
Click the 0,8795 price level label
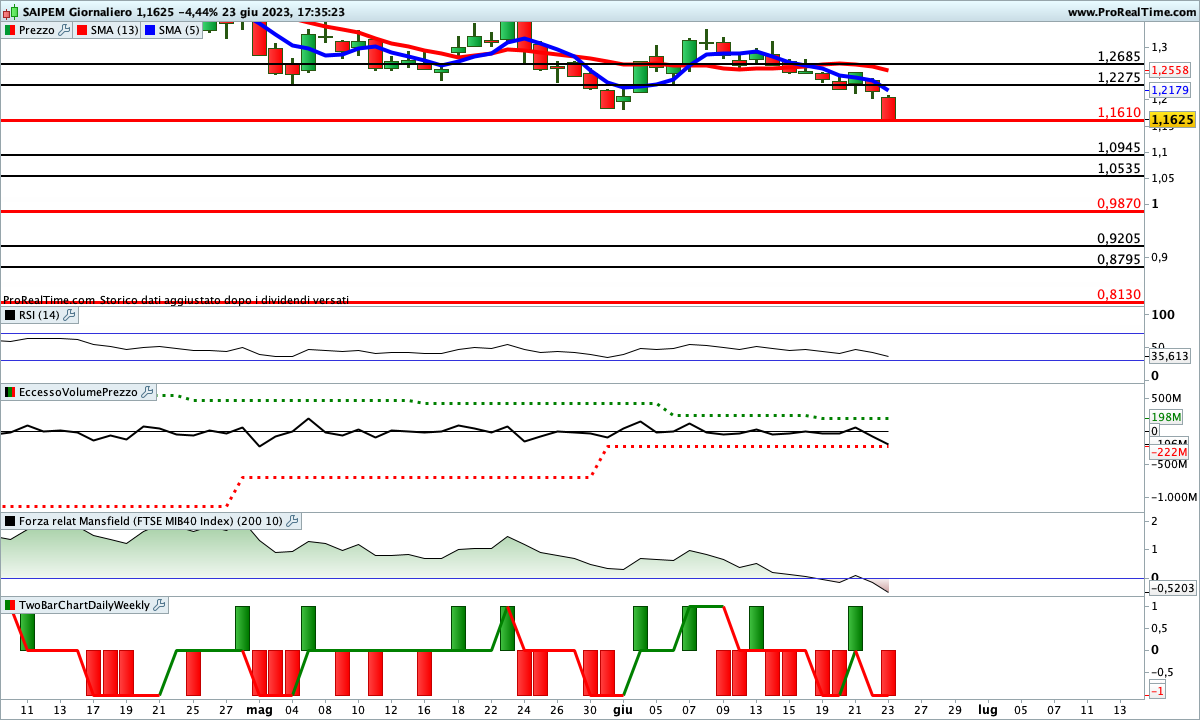click(1119, 259)
